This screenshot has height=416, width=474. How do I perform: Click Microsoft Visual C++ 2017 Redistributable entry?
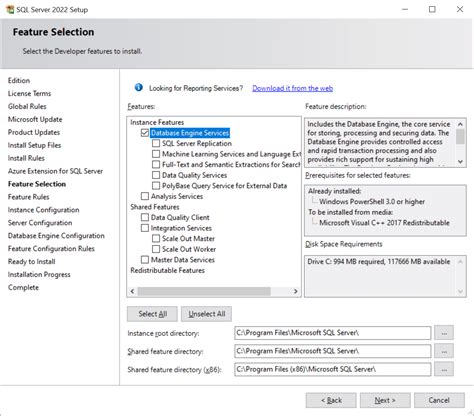point(384,223)
